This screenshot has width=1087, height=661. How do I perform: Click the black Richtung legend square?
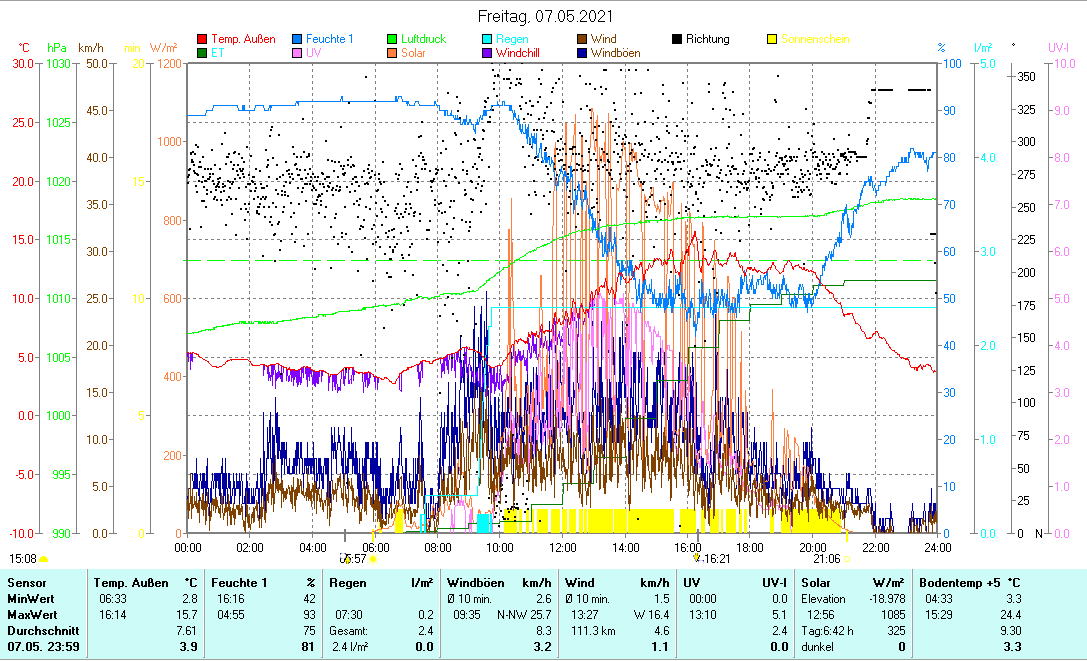pyautogui.click(x=678, y=40)
